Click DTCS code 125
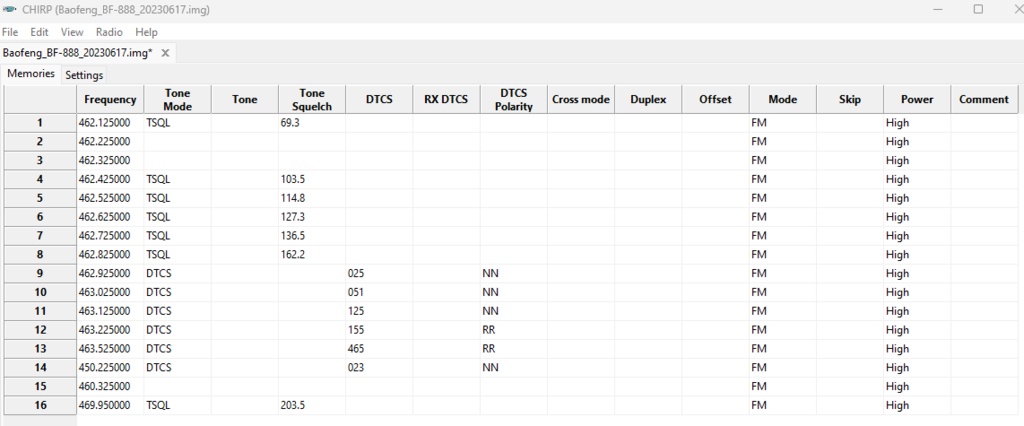Image resolution: width=1024 pixels, height=426 pixels. [379, 311]
